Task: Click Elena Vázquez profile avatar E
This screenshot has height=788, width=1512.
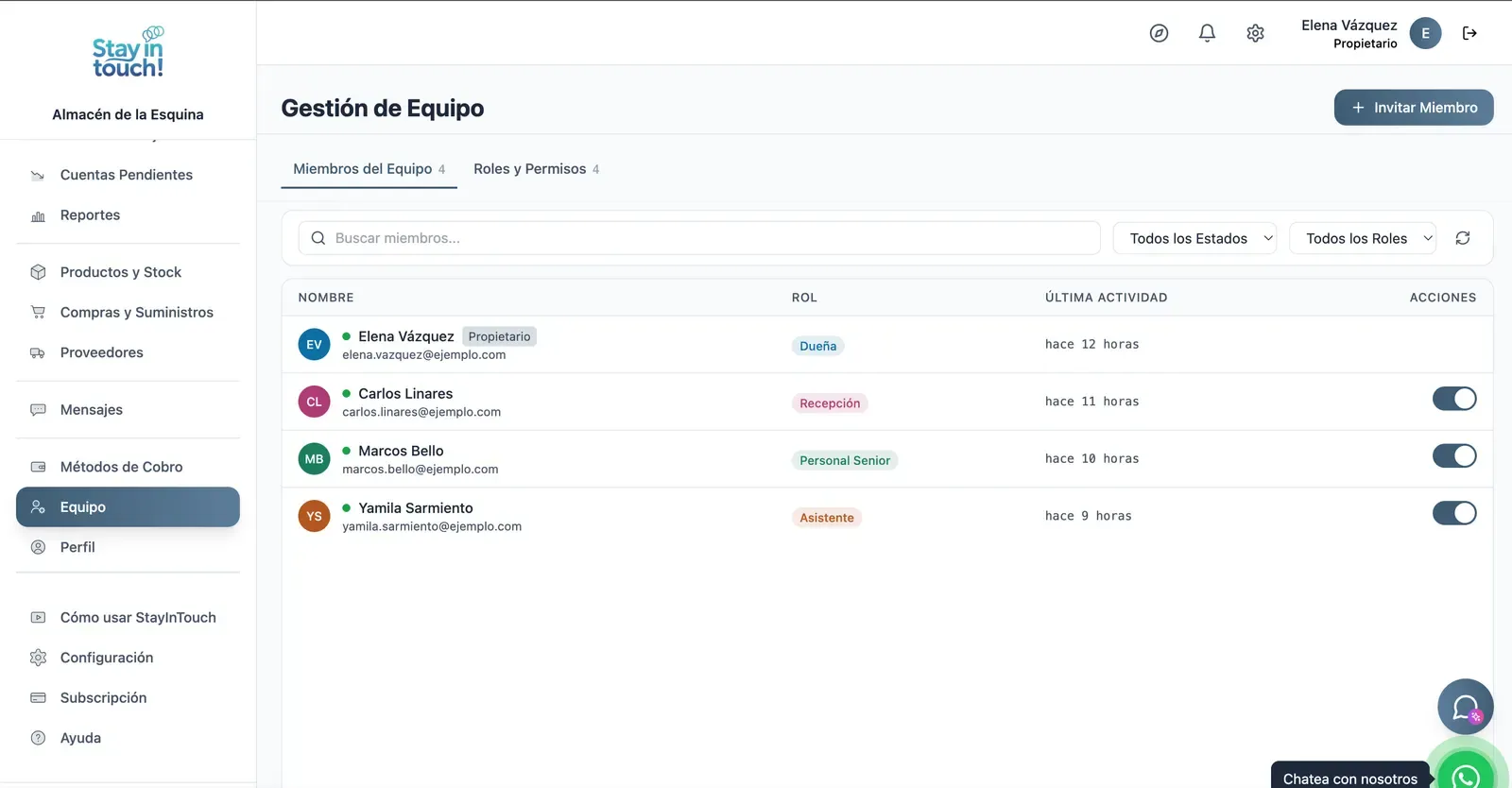Action: [x=1425, y=33]
